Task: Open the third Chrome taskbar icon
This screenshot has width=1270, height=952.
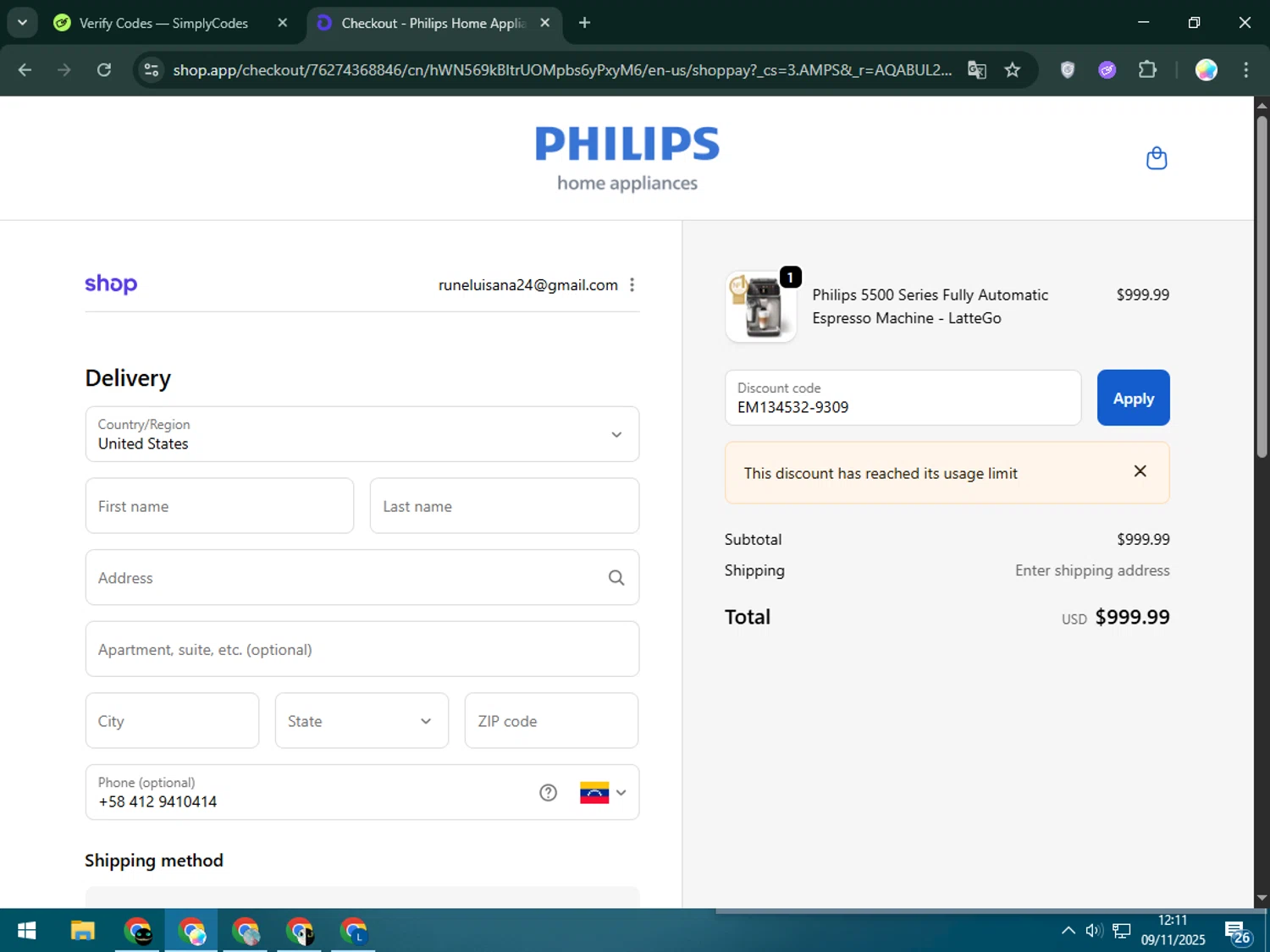Action: pos(246,931)
